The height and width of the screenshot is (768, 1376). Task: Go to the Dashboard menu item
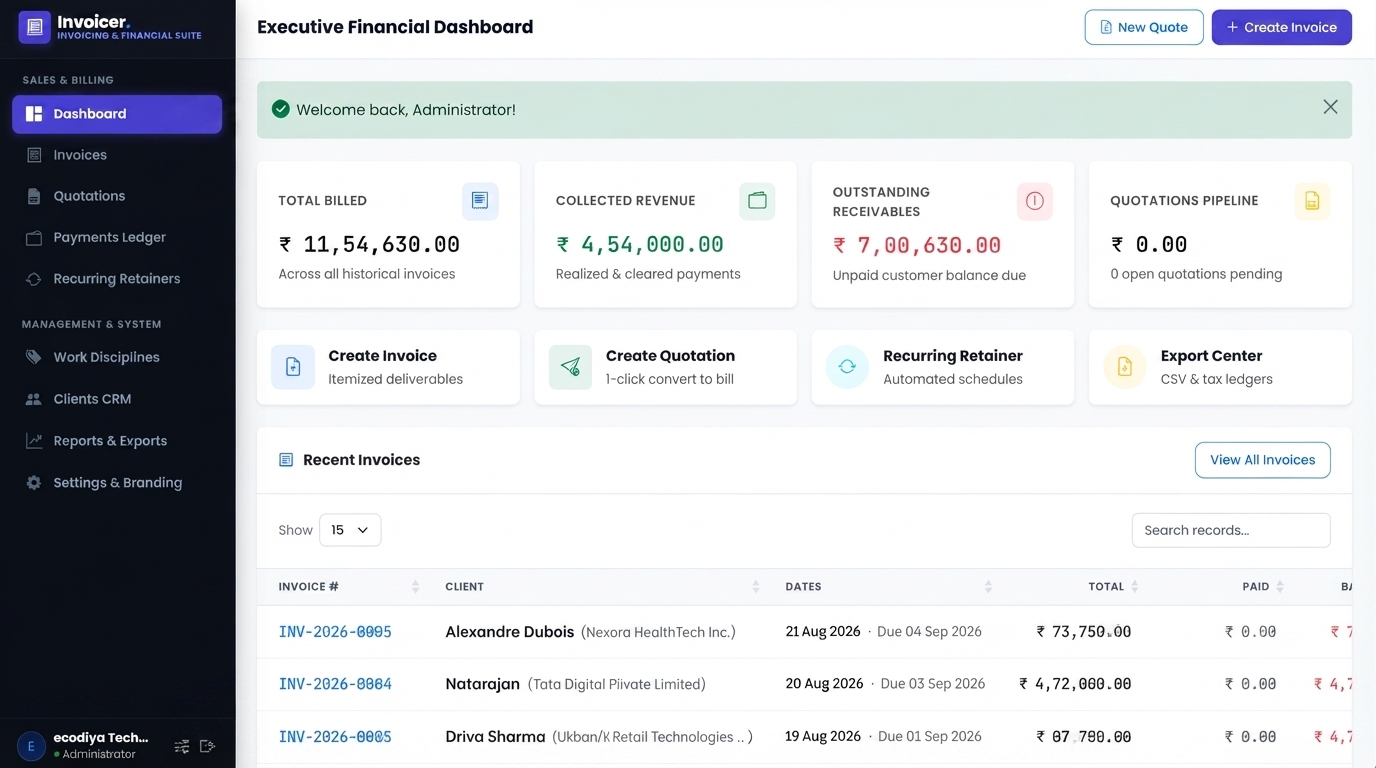[x=117, y=114]
